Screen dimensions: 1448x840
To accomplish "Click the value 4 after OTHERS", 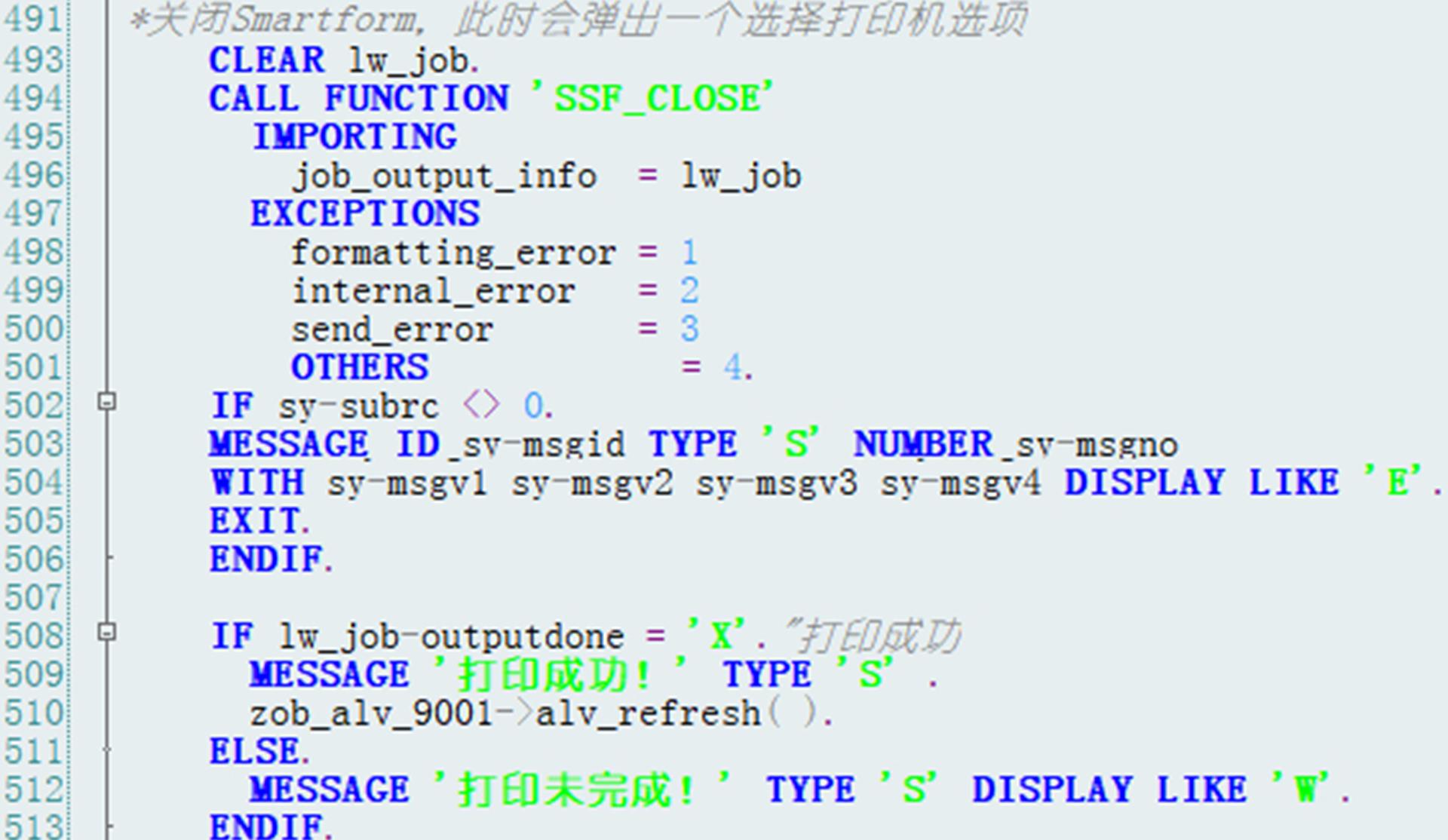I will pyautogui.click(x=732, y=368).
